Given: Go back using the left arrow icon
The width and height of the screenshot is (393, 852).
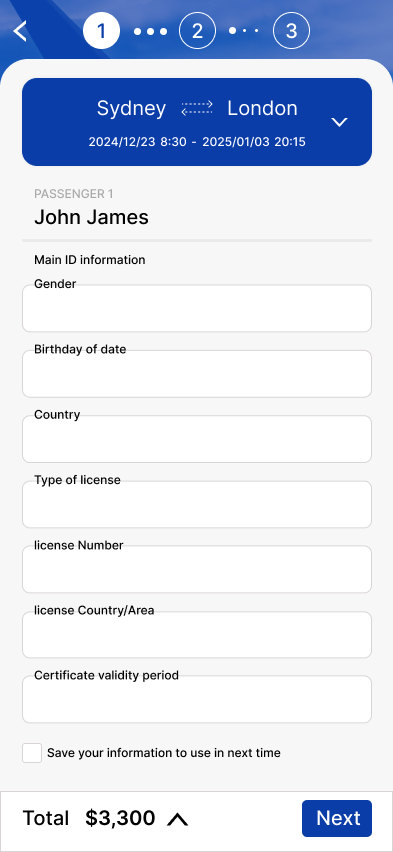Looking at the screenshot, I should pos(20,31).
